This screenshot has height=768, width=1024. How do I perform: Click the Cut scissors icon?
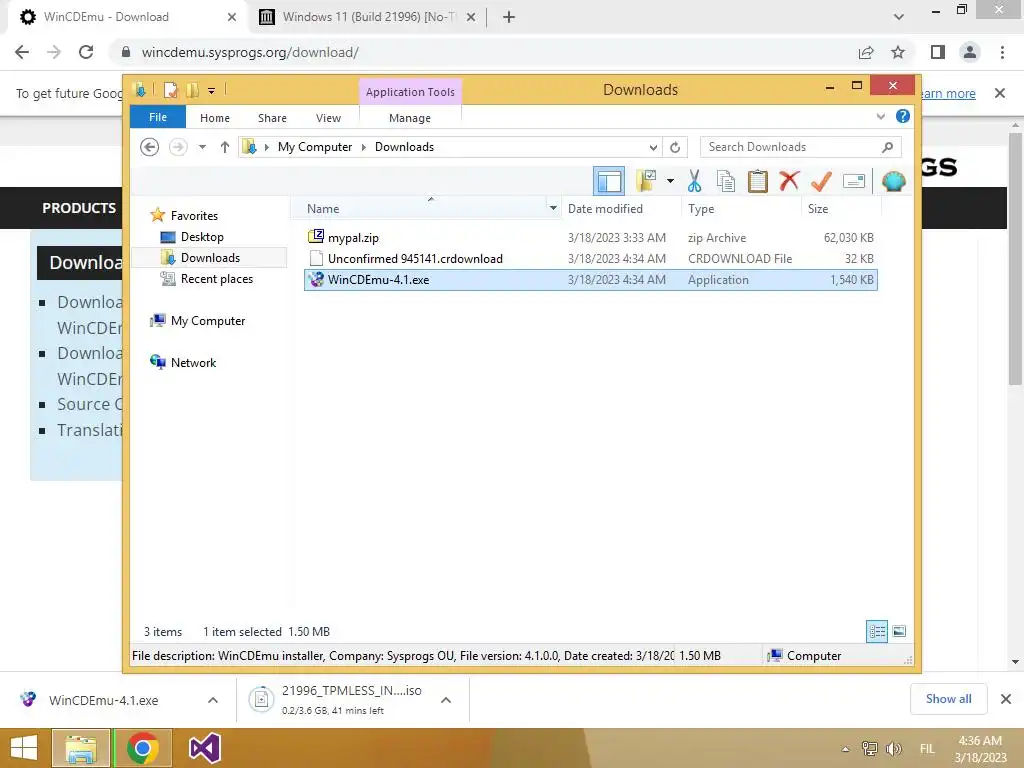(694, 181)
